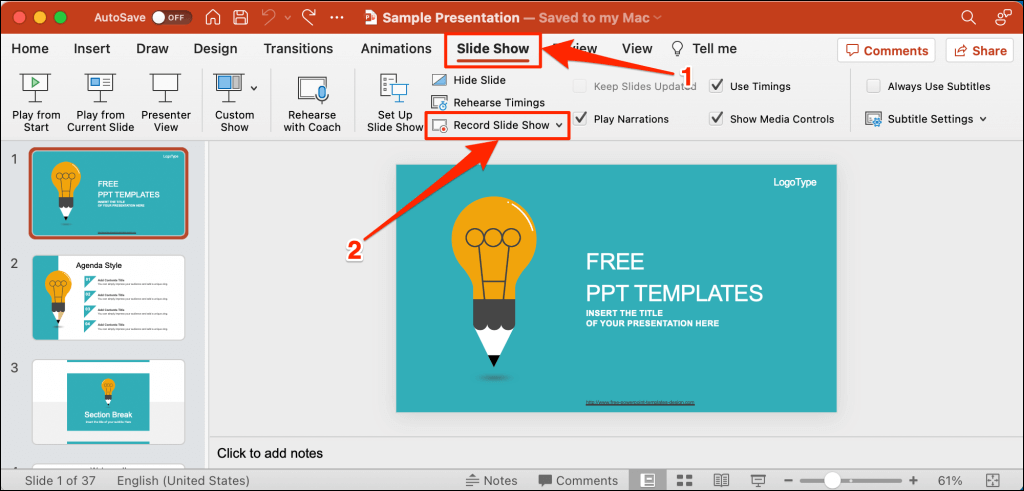This screenshot has width=1024, height=491.
Task: Uncheck Use Timings
Action: 716,86
